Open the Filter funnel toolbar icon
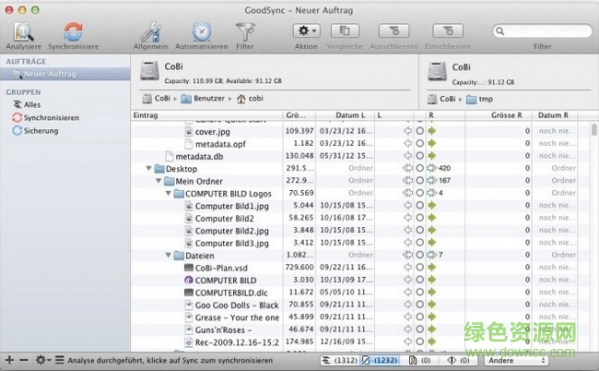Screen dimensions: 599x371 click(x=245, y=32)
